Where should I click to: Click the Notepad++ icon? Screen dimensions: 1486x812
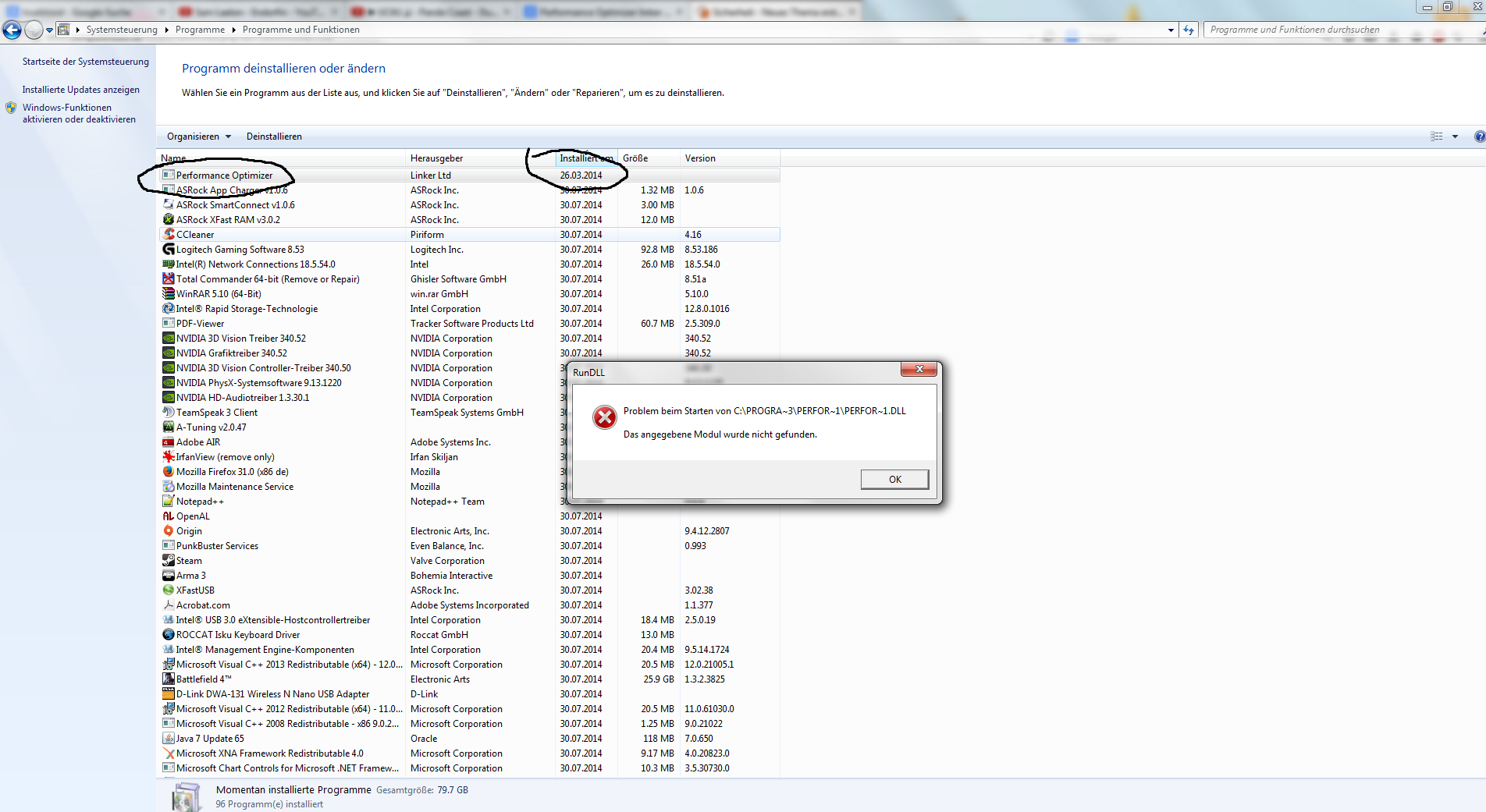(169, 502)
